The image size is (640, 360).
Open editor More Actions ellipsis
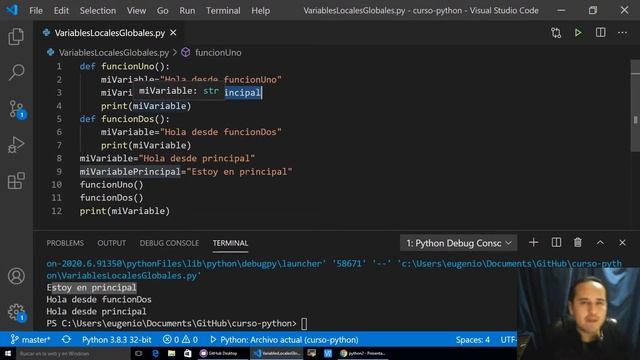622,33
